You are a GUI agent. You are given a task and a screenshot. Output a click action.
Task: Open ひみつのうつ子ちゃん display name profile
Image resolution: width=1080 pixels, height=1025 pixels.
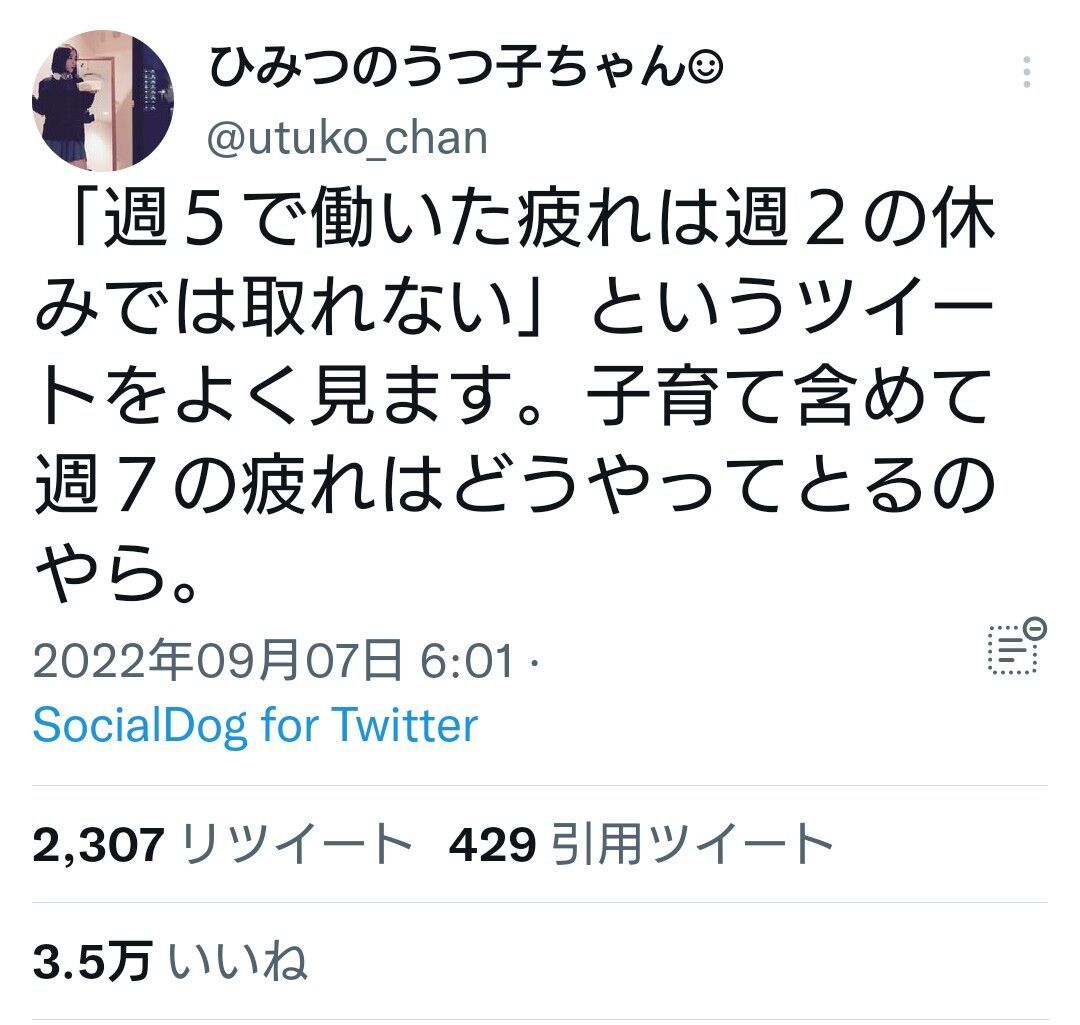pos(448,68)
